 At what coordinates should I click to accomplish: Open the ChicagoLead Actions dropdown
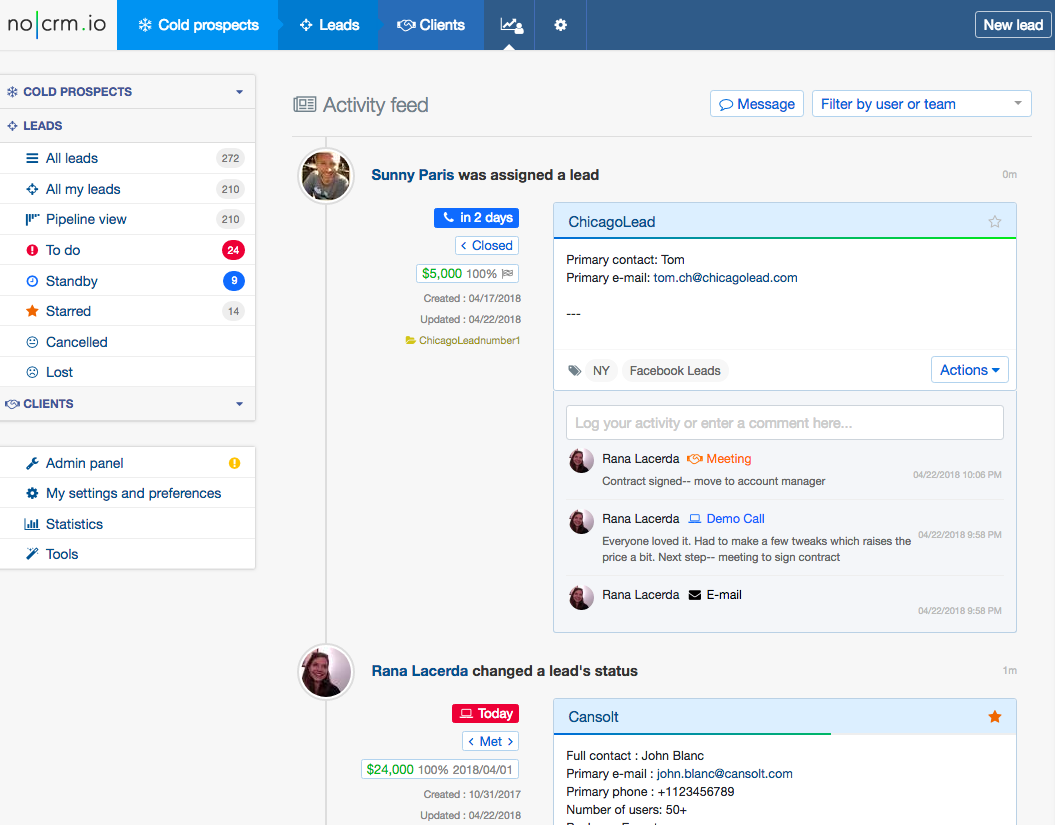coord(970,370)
